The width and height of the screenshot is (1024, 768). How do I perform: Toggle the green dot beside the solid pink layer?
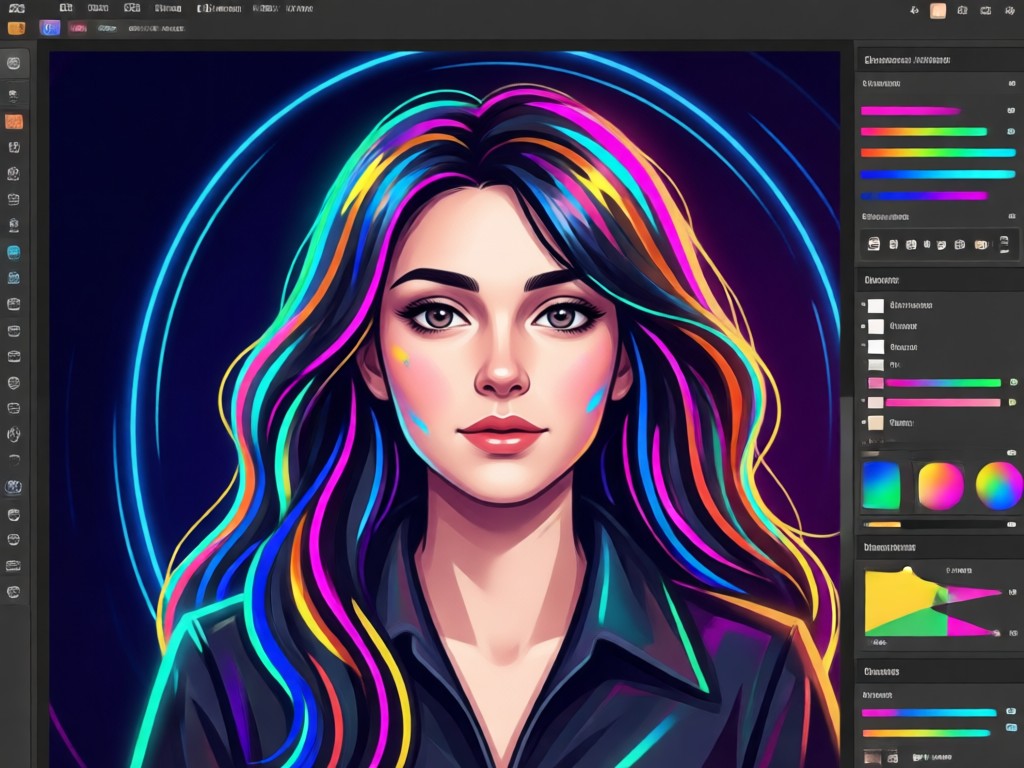[1014, 402]
